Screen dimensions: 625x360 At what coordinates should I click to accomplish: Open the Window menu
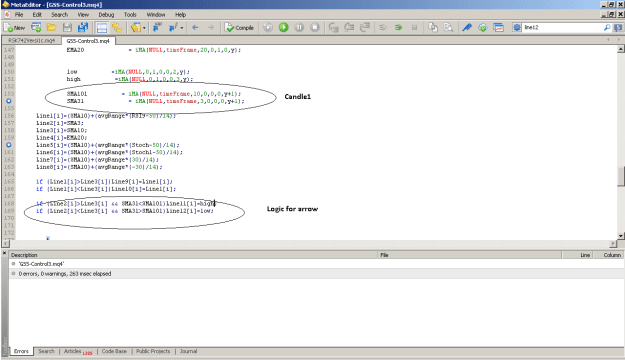(x=156, y=14)
